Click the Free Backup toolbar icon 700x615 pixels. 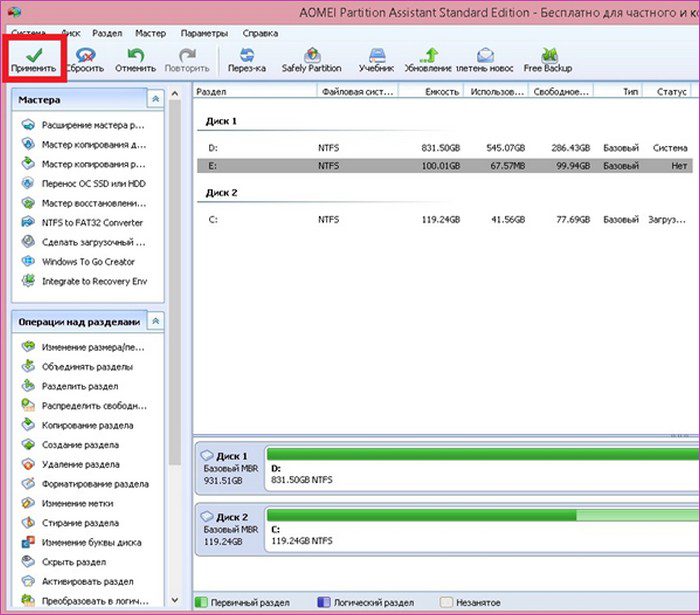pos(548,60)
